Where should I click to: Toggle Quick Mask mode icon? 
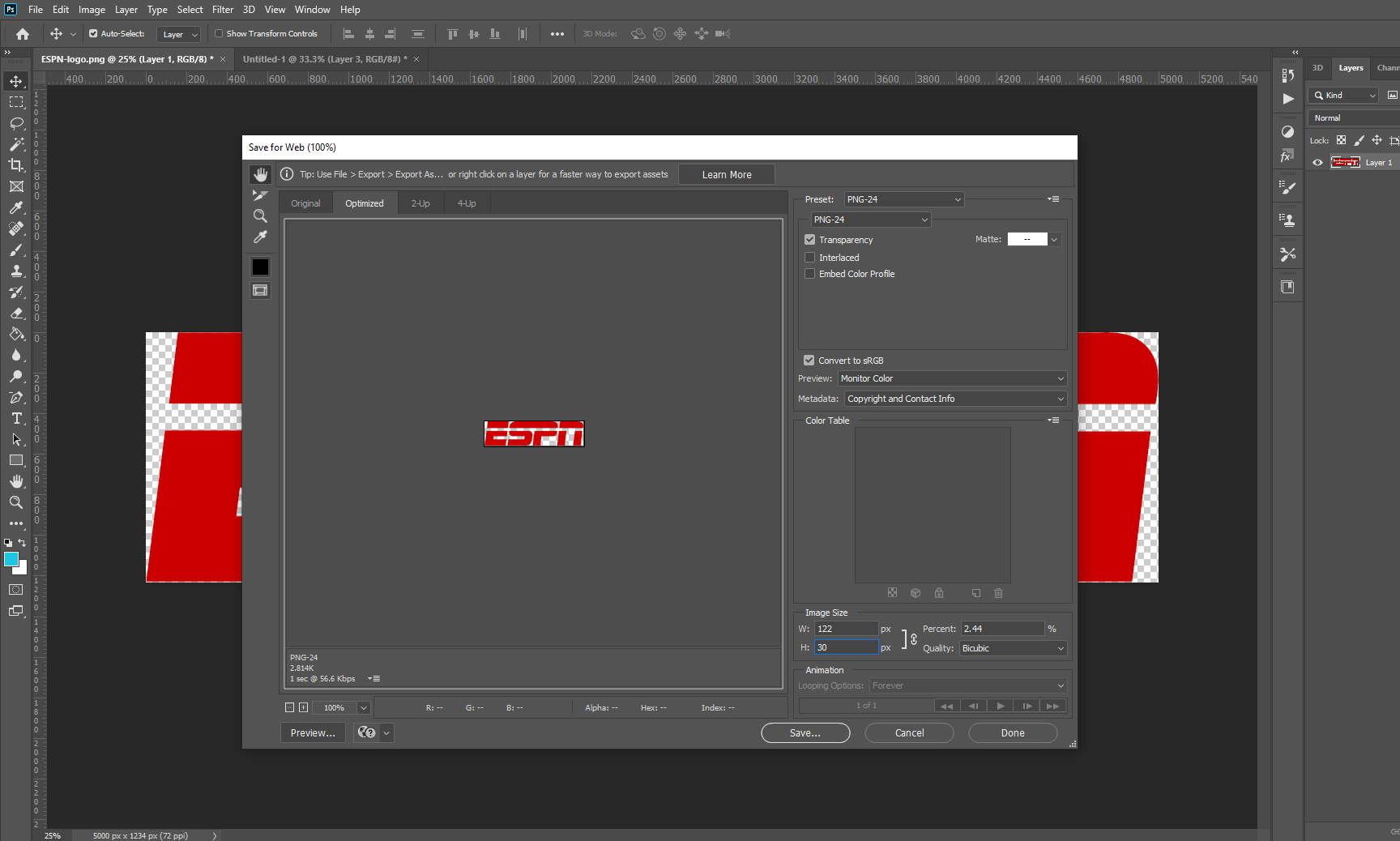click(16, 590)
